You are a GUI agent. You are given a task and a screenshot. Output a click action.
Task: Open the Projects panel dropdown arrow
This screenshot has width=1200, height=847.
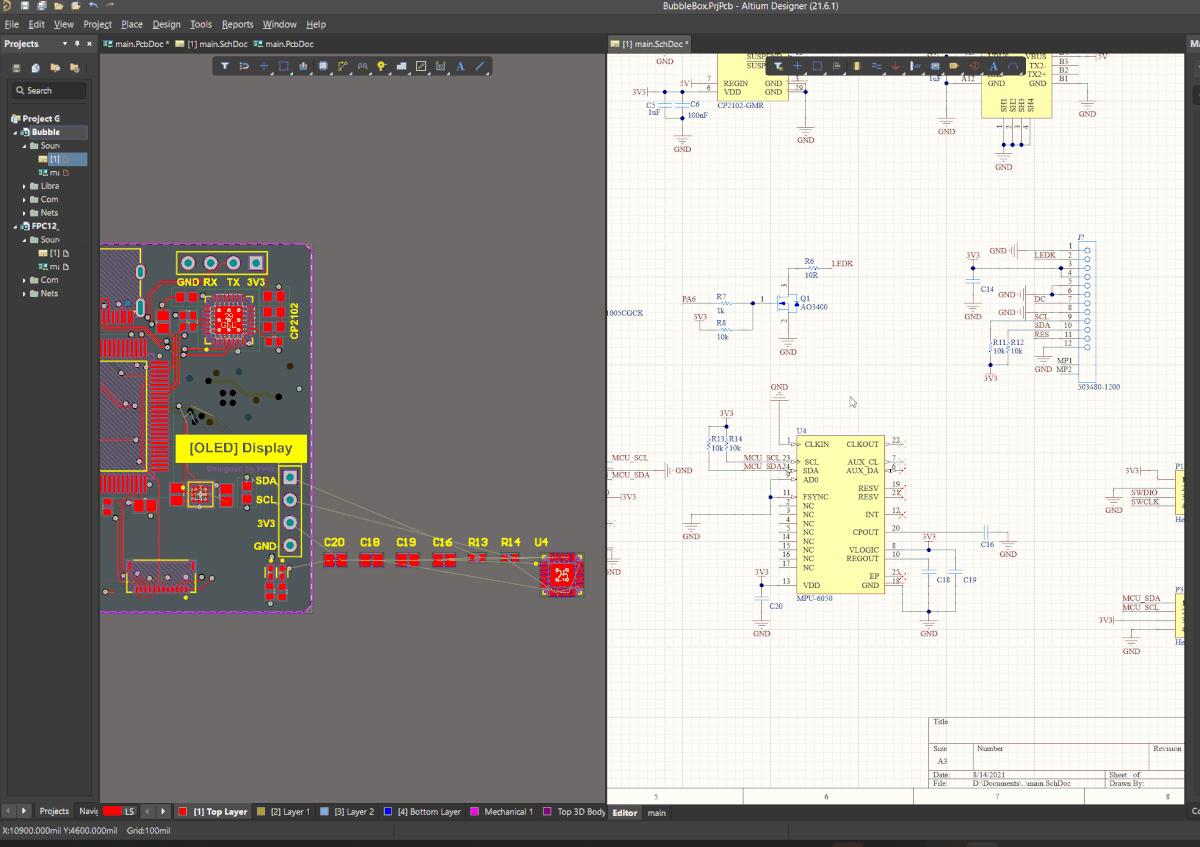65,44
